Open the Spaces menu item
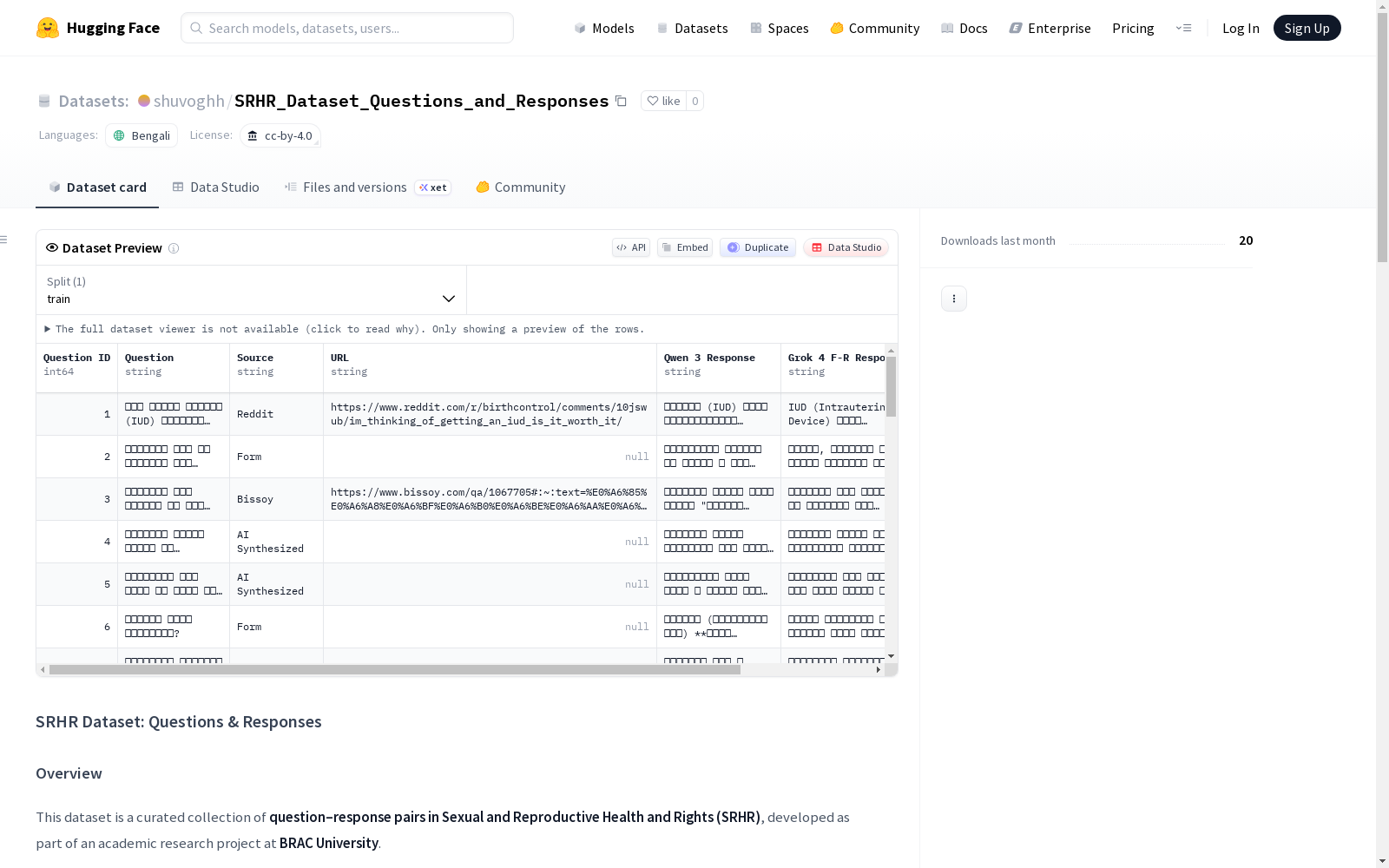Viewport: 1389px width, 868px height. click(780, 28)
